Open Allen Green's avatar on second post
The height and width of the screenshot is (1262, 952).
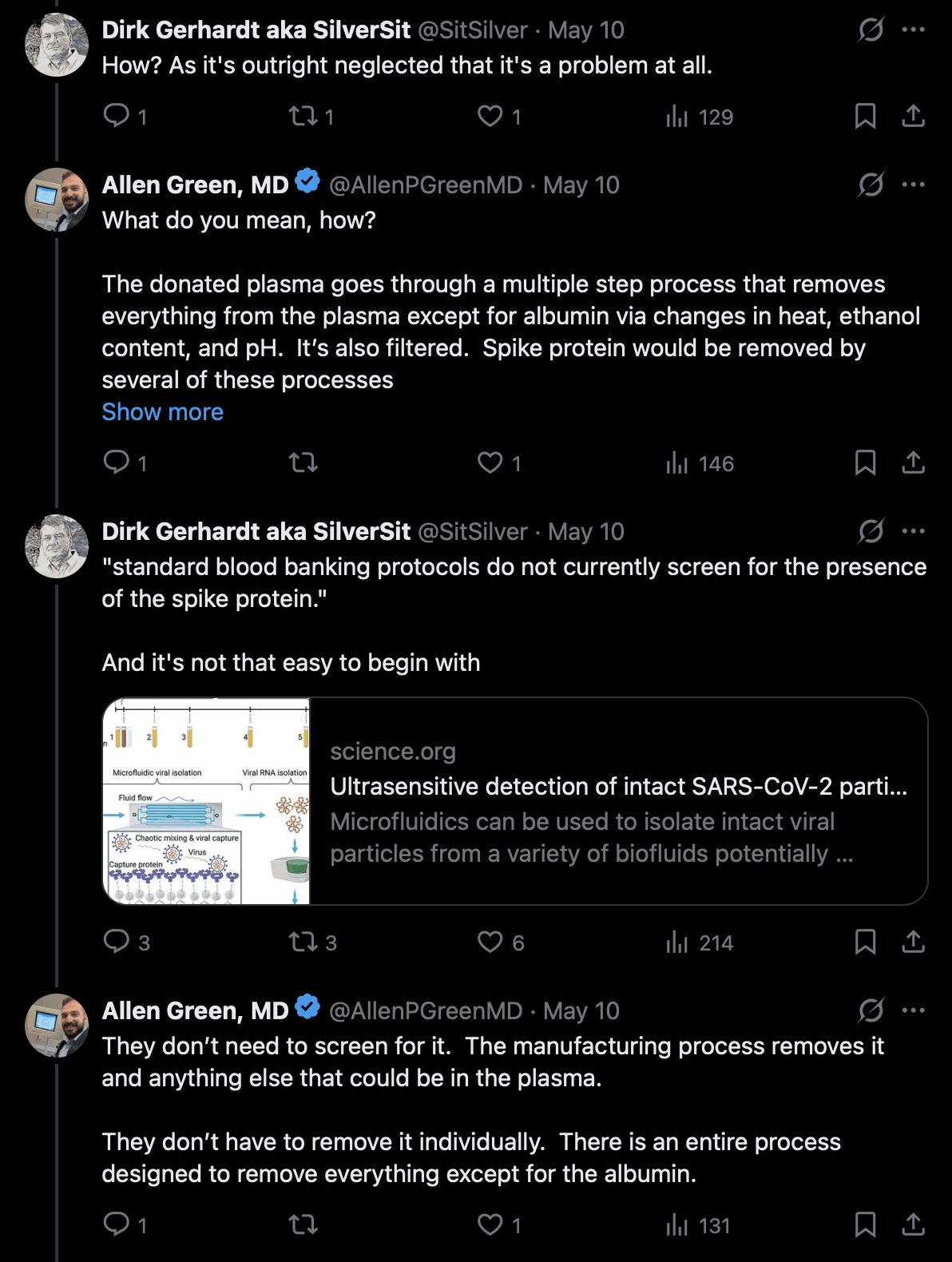(x=57, y=200)
